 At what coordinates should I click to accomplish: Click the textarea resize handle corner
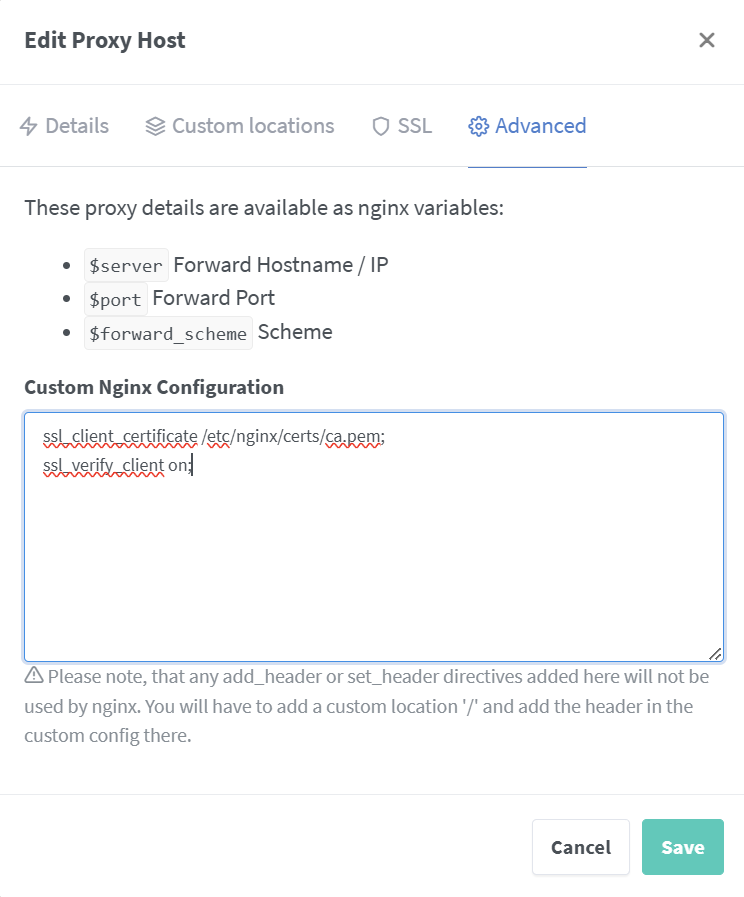715,654
